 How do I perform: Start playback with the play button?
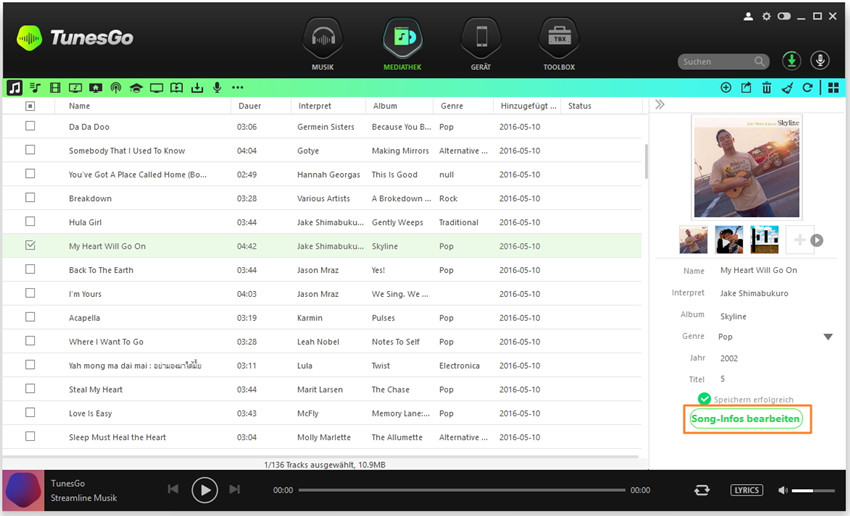(205, 490)
